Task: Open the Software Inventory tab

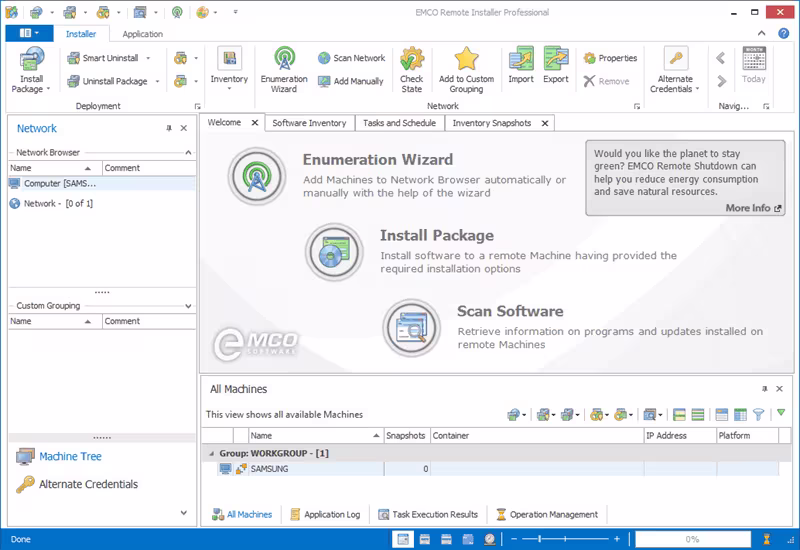Action: pos(309,123)
